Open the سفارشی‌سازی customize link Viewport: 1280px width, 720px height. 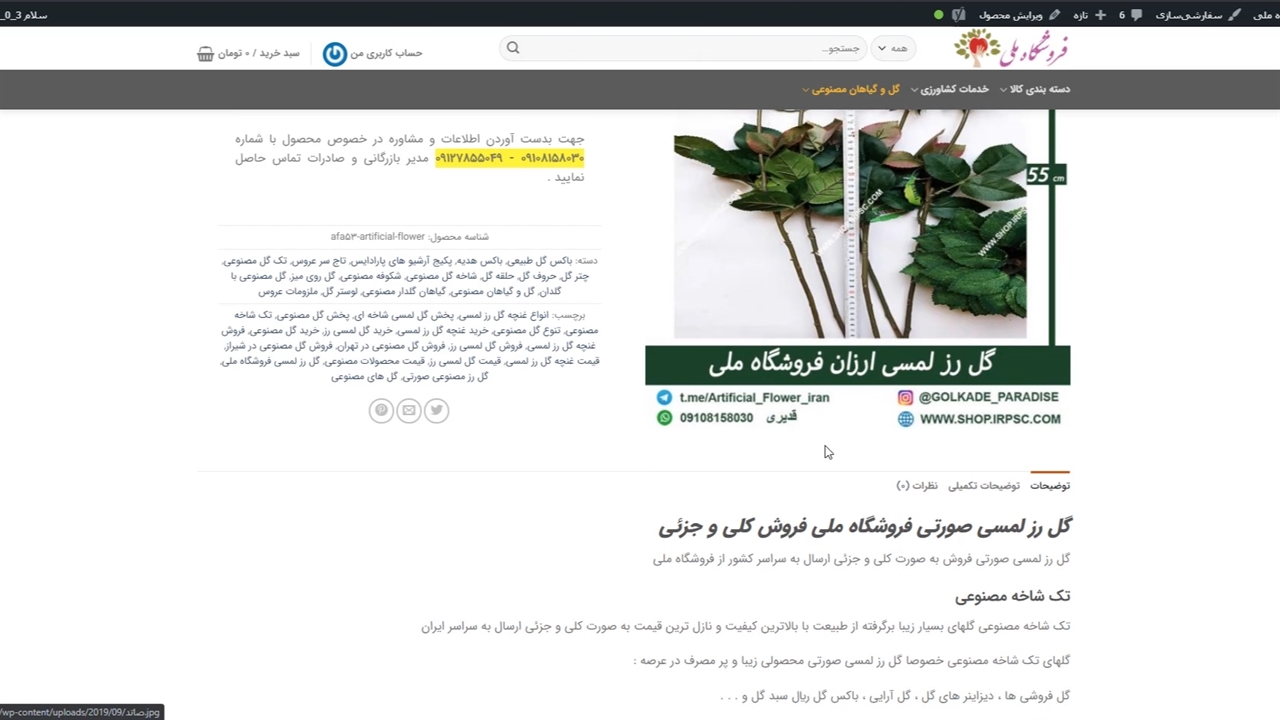coord(1197,15)
